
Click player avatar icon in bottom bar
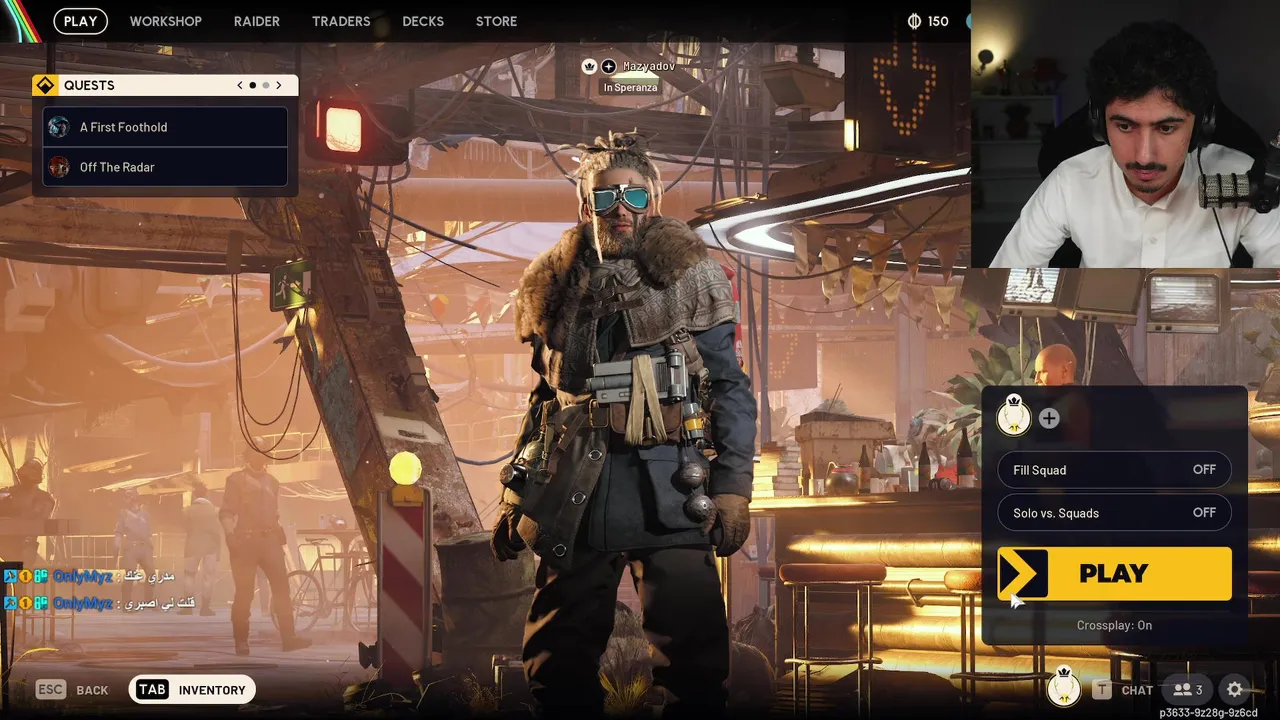1063,689
